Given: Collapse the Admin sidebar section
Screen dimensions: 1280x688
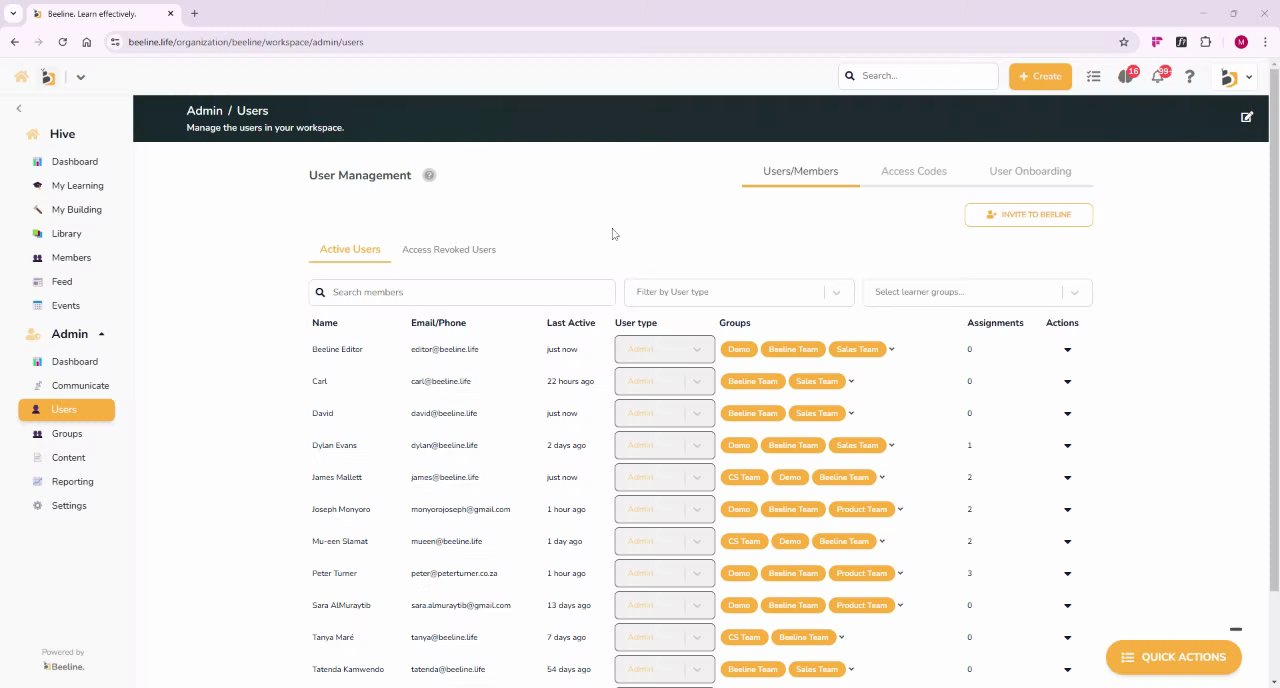Looking at the screenshot, I should pos(101,334).
